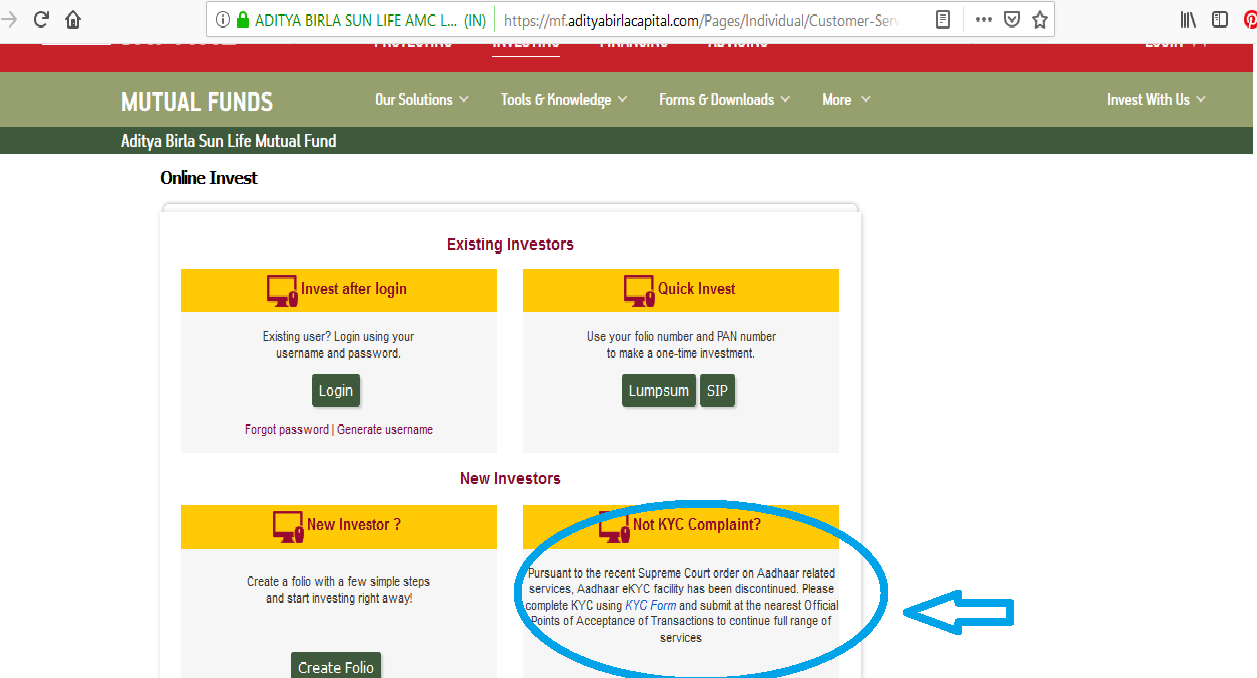This screenshot has width=1257, height=678.
Task: Show site information icon in address bar
Action: 222,19
